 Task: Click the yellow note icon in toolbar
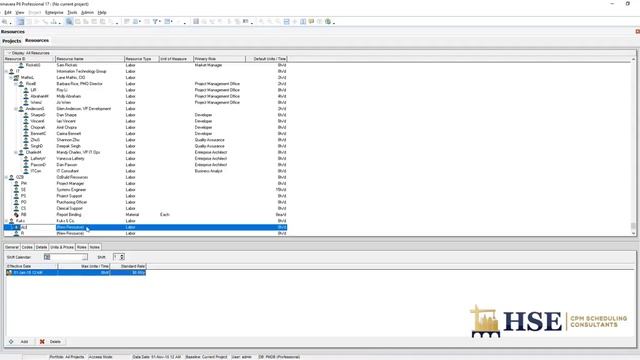tap(311, 22)
